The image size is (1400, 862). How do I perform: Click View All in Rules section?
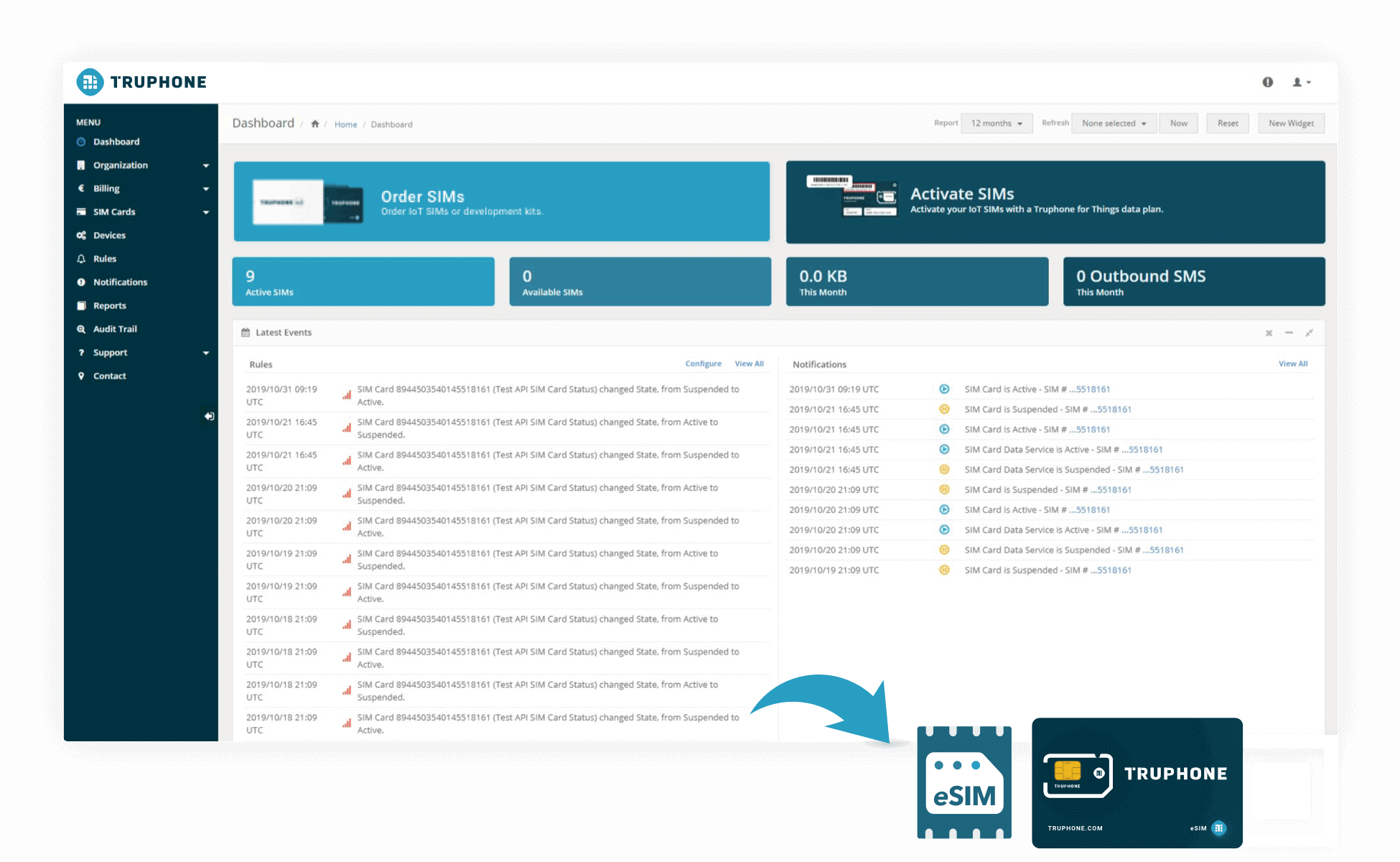[749, 363]
